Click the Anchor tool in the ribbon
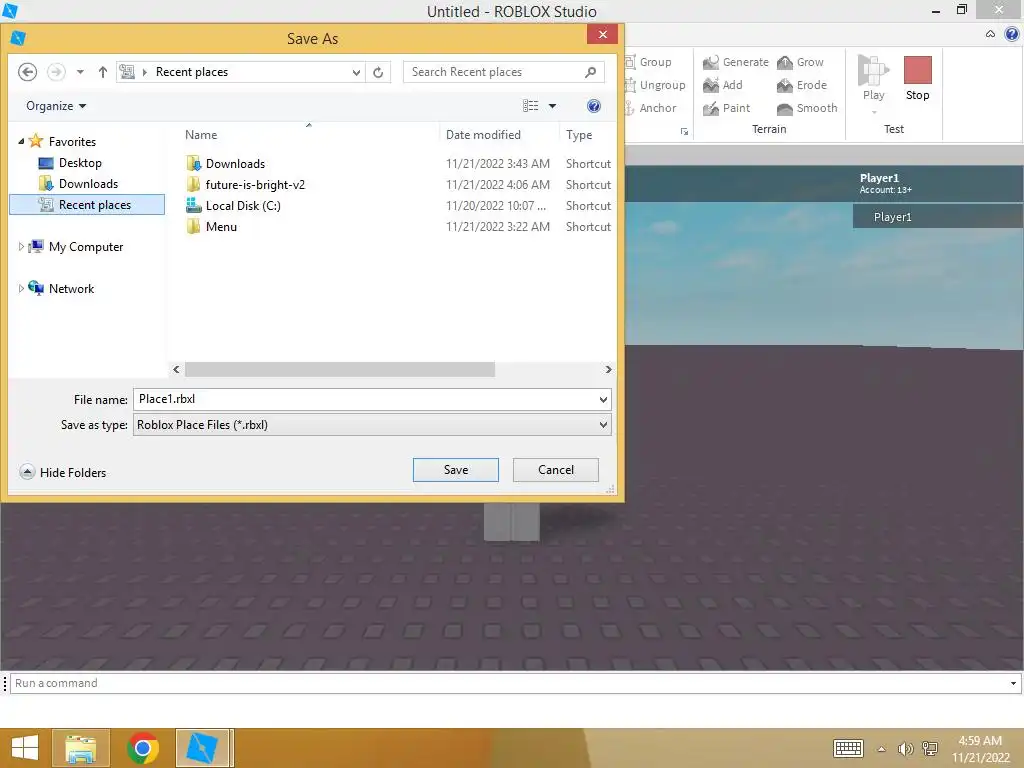The image size is (1024, 768). [x=650, y=108]
